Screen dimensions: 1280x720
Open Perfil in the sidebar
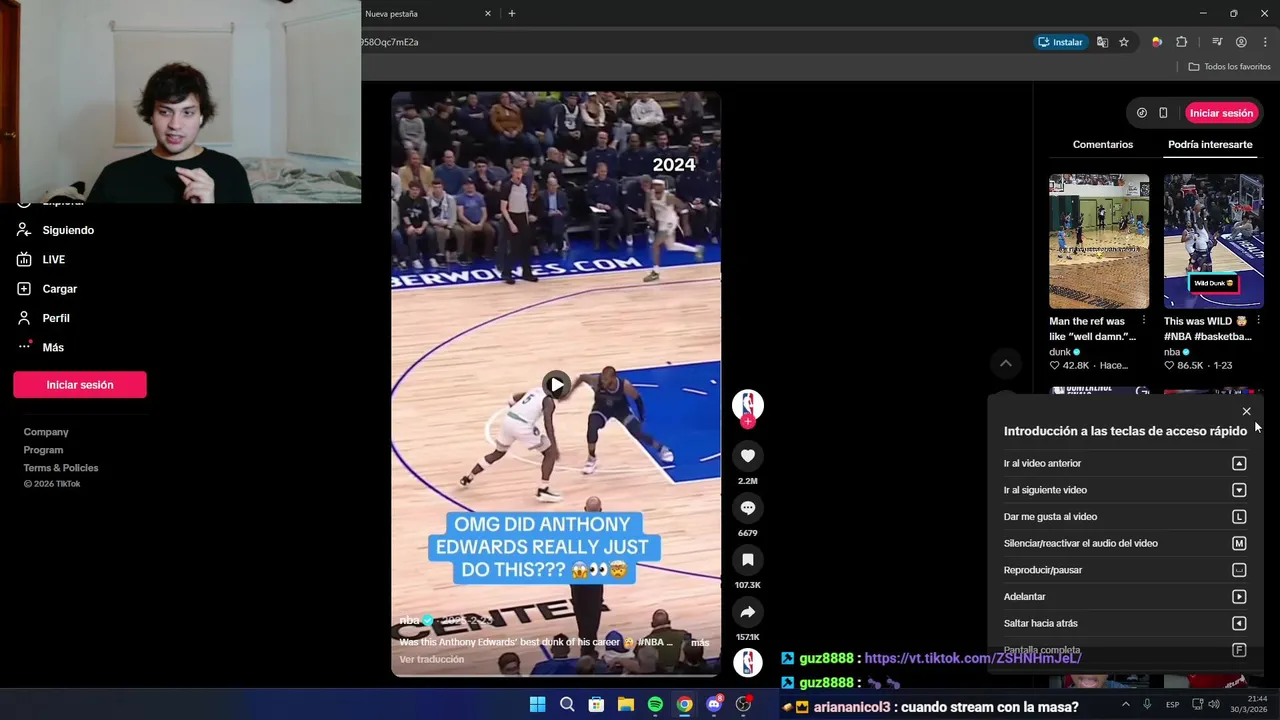pyautogui.click(x=56, y=318)
